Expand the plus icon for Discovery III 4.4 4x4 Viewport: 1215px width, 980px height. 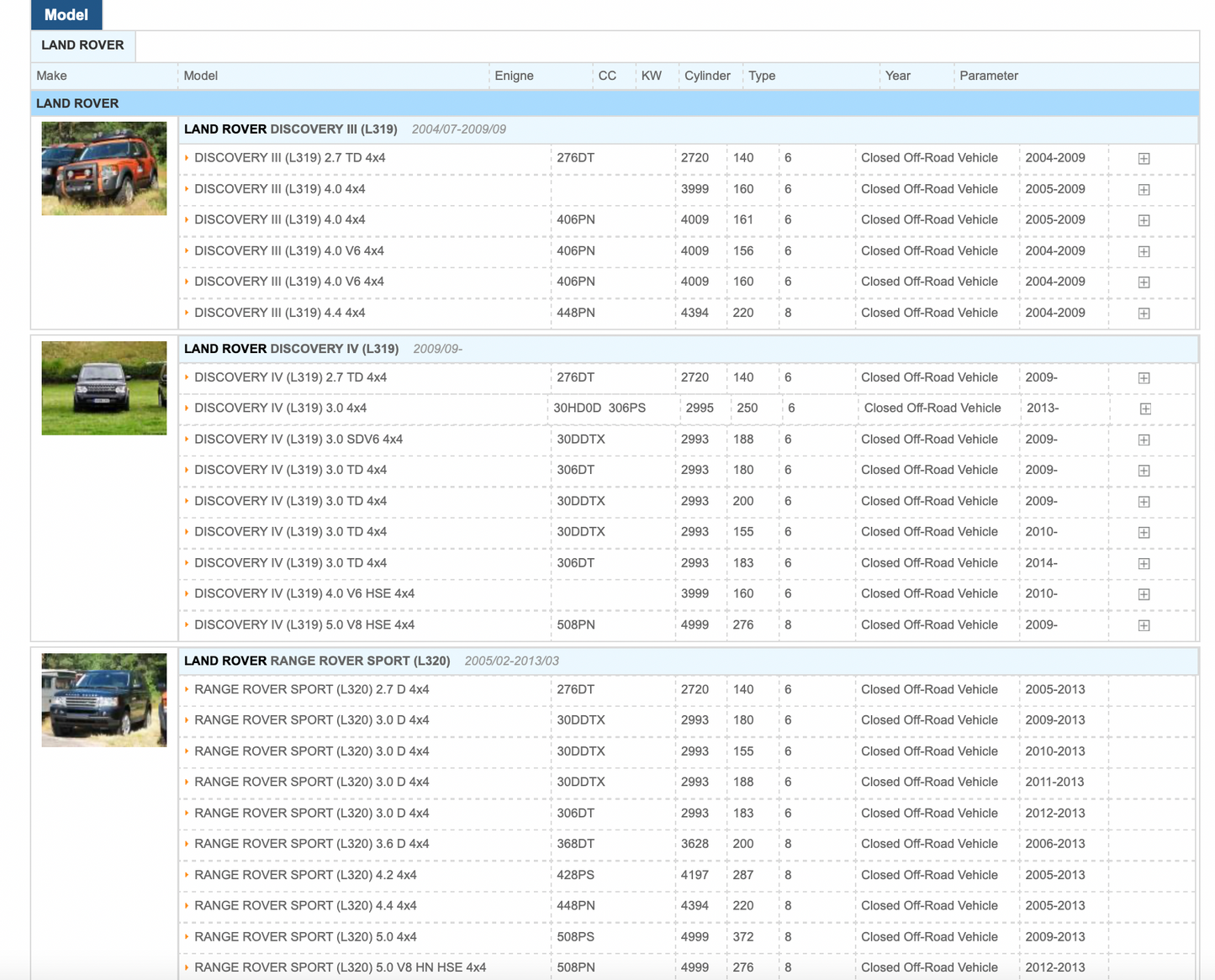coord(1144,313)
